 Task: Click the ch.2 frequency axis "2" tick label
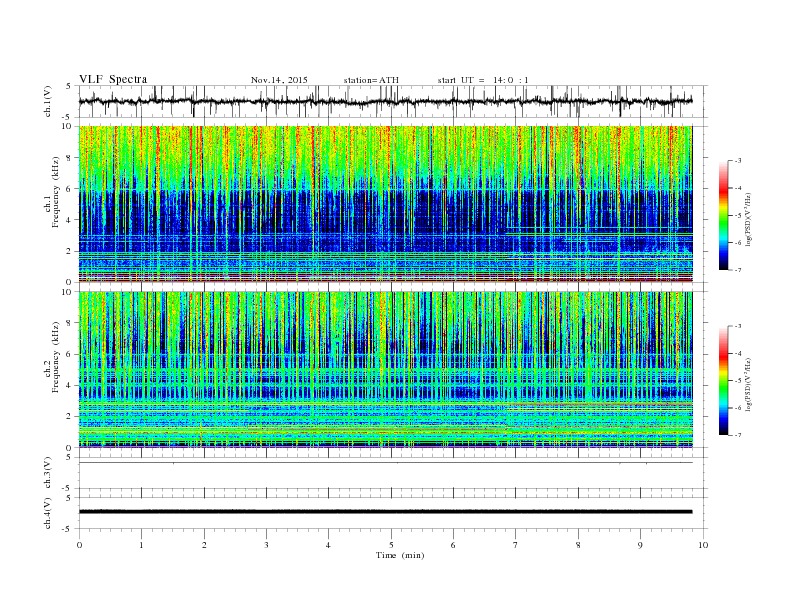click(x=69, y=417)
